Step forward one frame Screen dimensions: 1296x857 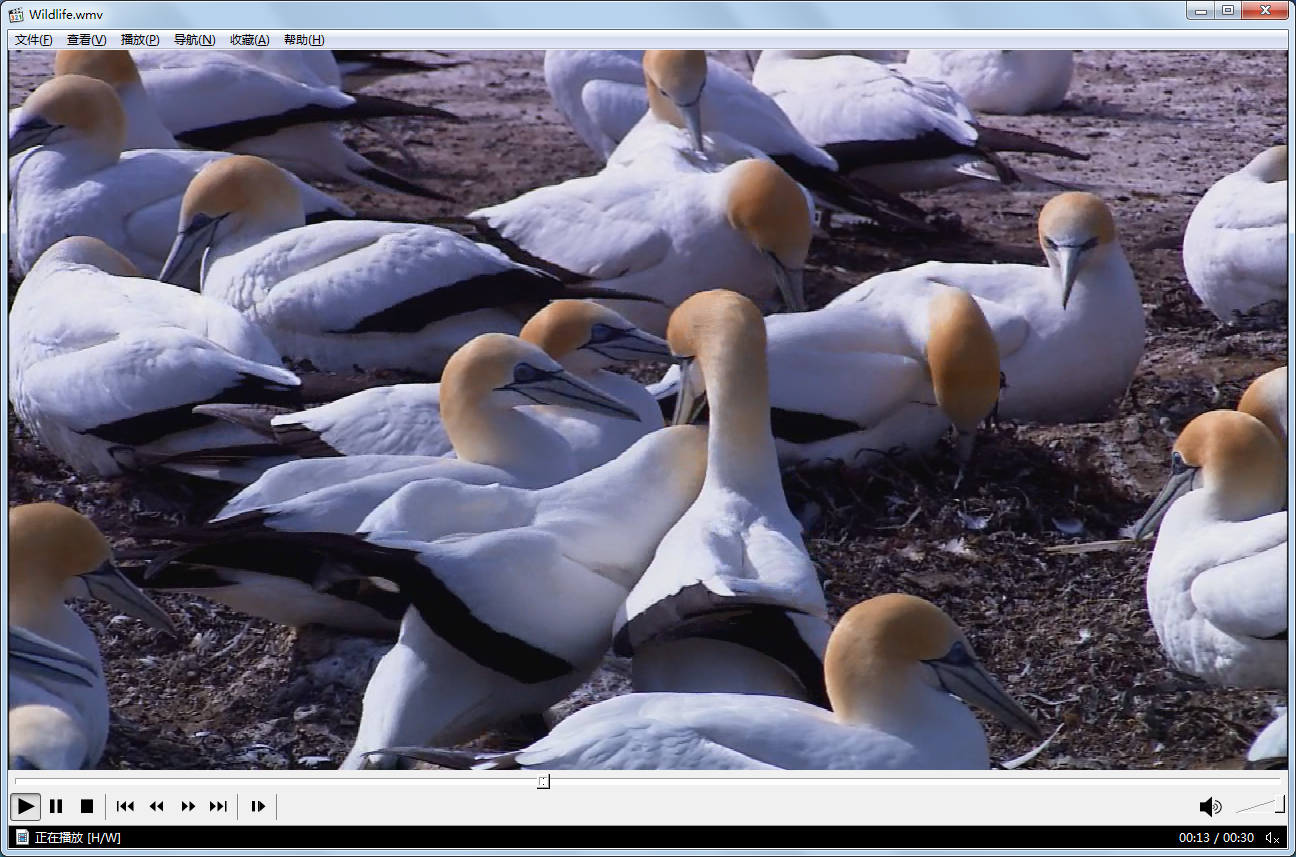(258, 806)
